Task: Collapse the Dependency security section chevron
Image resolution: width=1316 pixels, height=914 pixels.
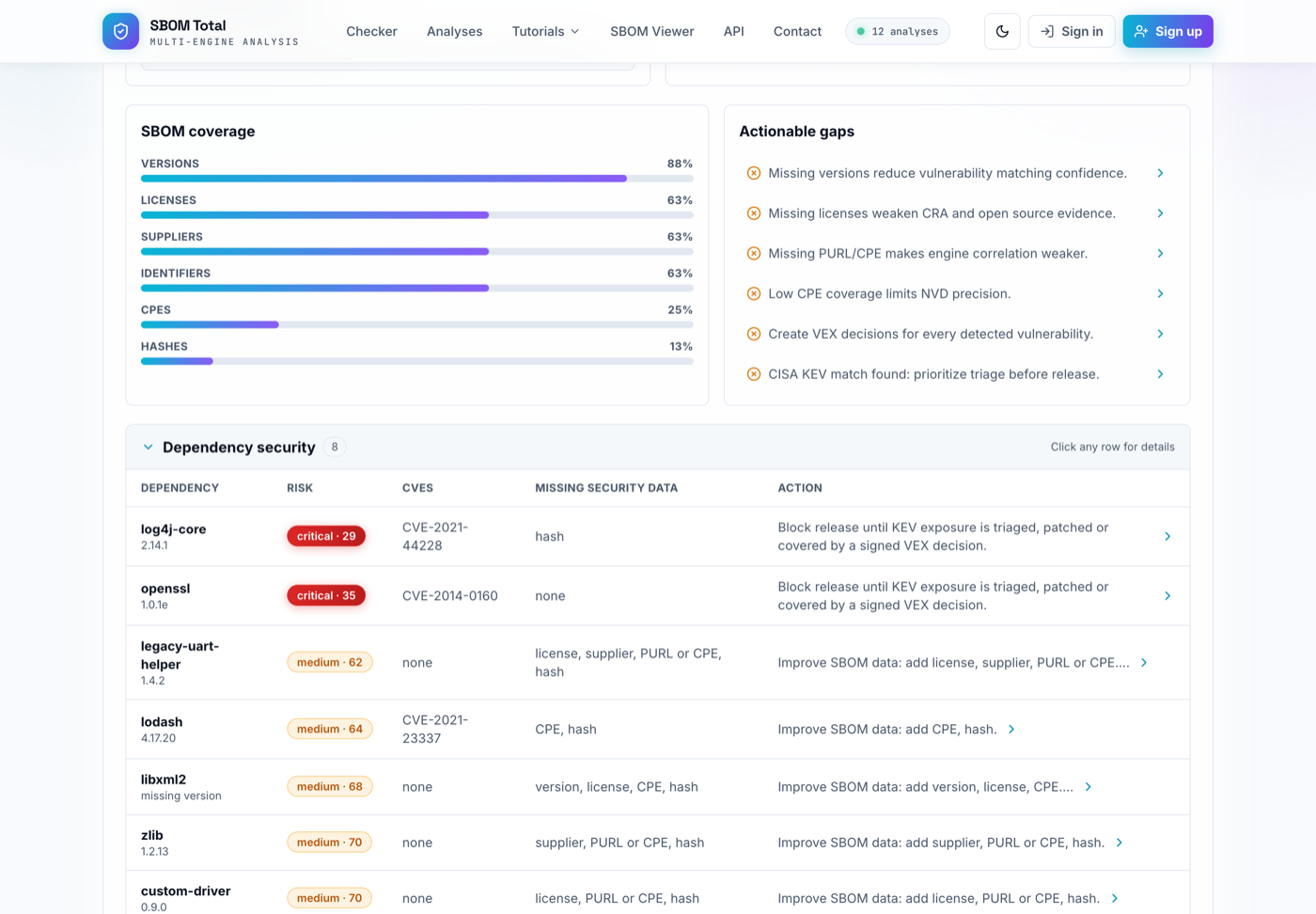Action: pyautogui.click(x=148, y=448)
